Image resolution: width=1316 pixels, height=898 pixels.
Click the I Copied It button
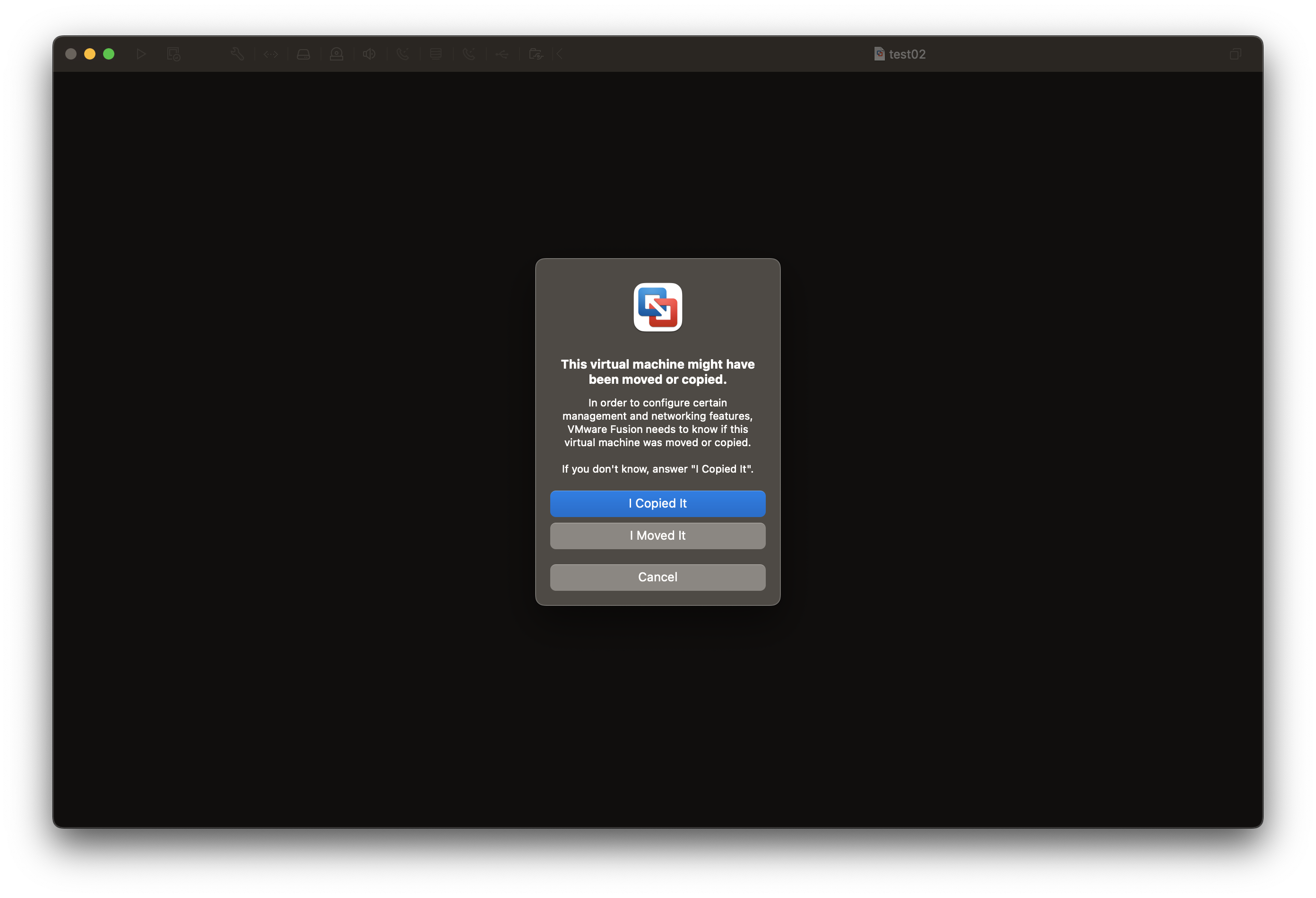coord(658,503)
